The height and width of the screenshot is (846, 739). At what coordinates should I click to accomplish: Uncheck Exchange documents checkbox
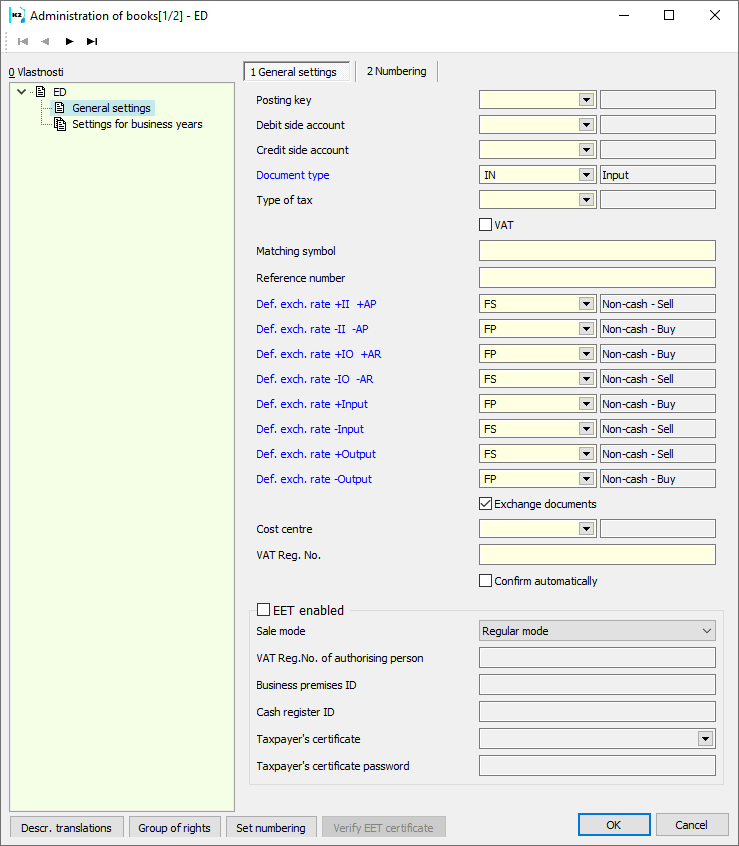click(485, 504)
